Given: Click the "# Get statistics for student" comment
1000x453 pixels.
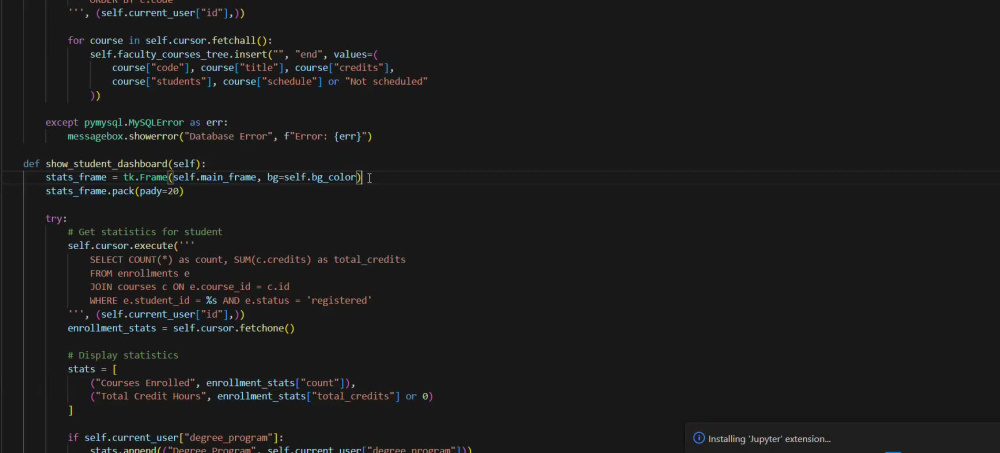Looking at the screenshot, I should click(x=145, y=232).
